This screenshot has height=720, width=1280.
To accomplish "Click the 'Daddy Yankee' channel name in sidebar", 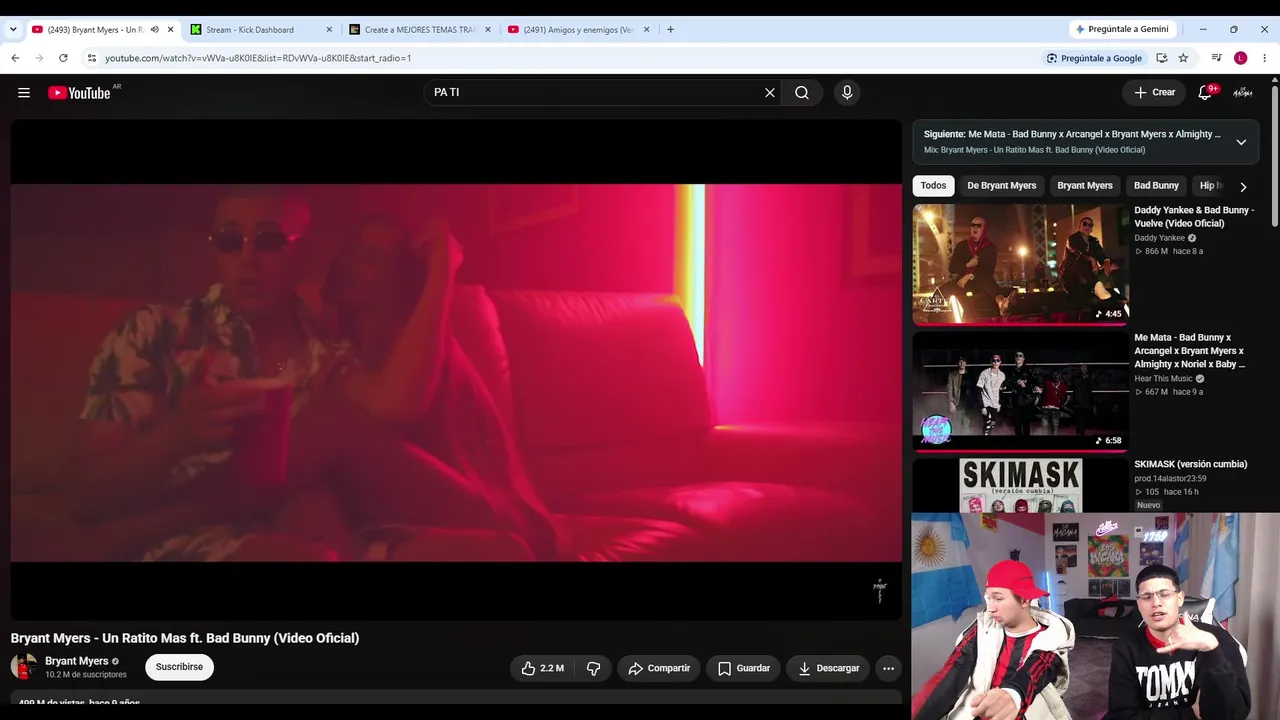I will tap(1159, 238).
